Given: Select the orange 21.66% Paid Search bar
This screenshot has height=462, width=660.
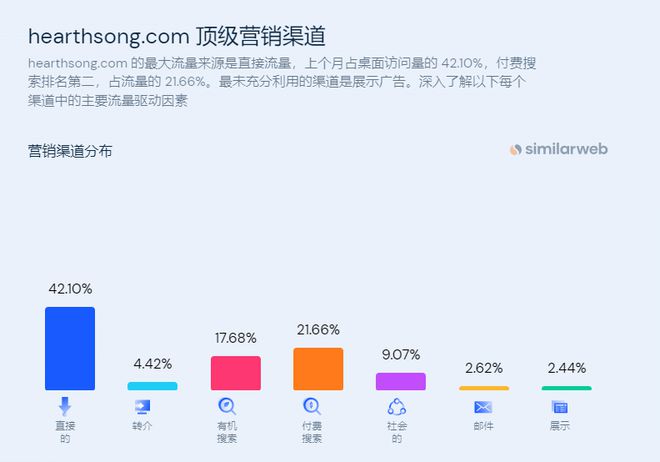Looking at the screenshot, I should pos(318,369).
